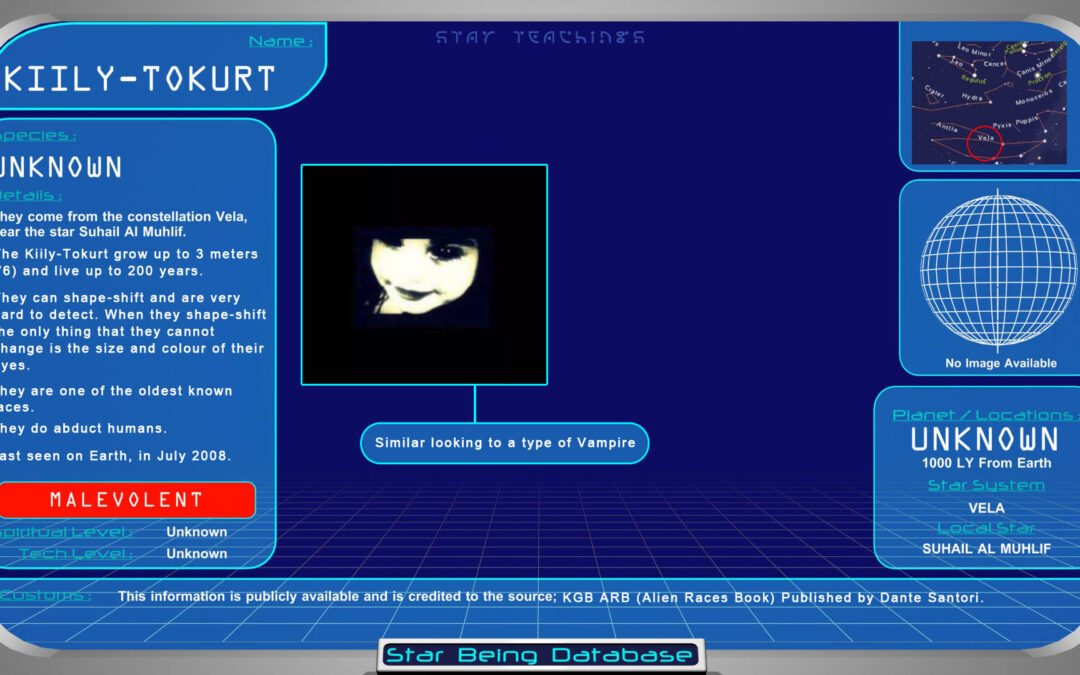Click the Star Being Database banner
The image size is (1080, 675).
tap(540, 656)
